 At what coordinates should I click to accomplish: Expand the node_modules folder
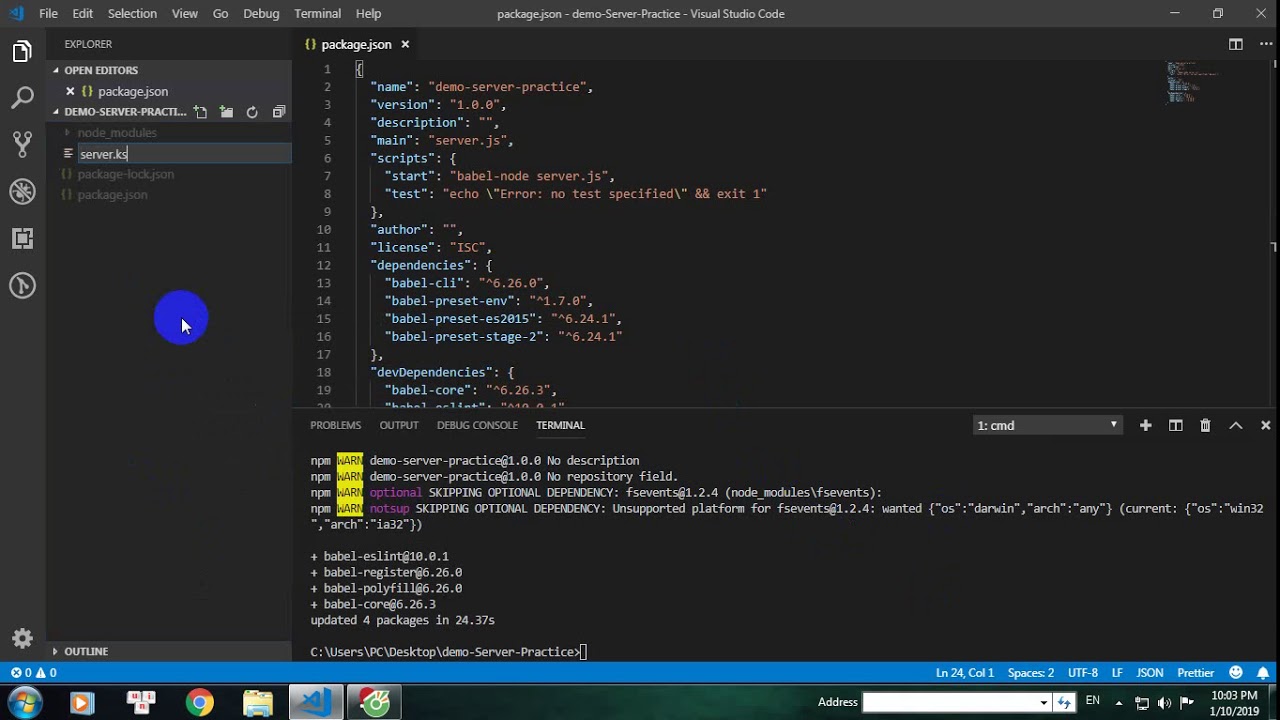click(116, 133)
